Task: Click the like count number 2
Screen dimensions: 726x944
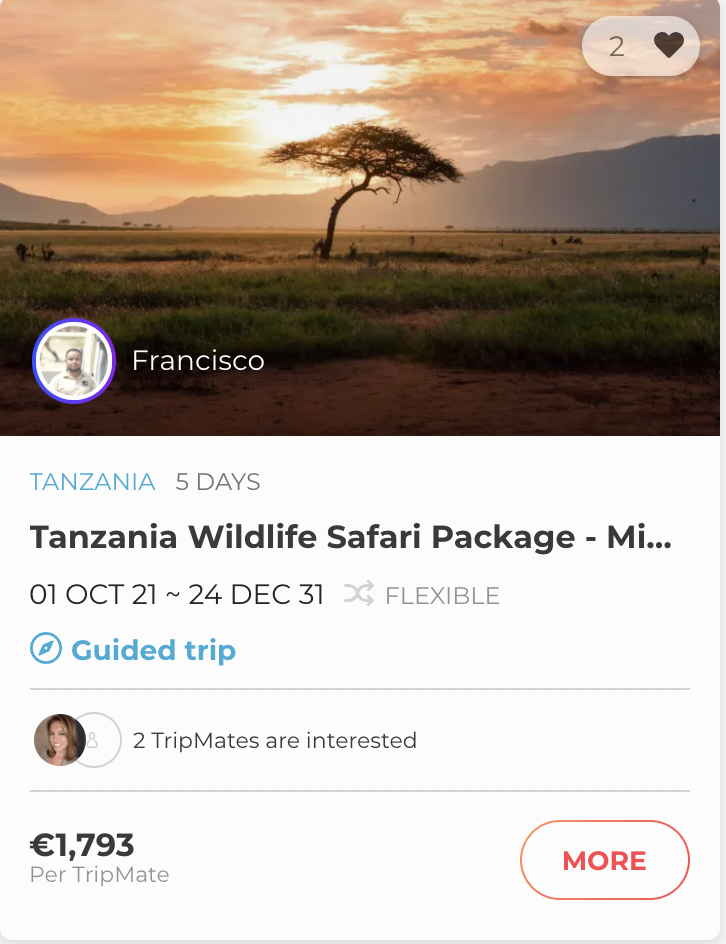Action: (617, 46)
